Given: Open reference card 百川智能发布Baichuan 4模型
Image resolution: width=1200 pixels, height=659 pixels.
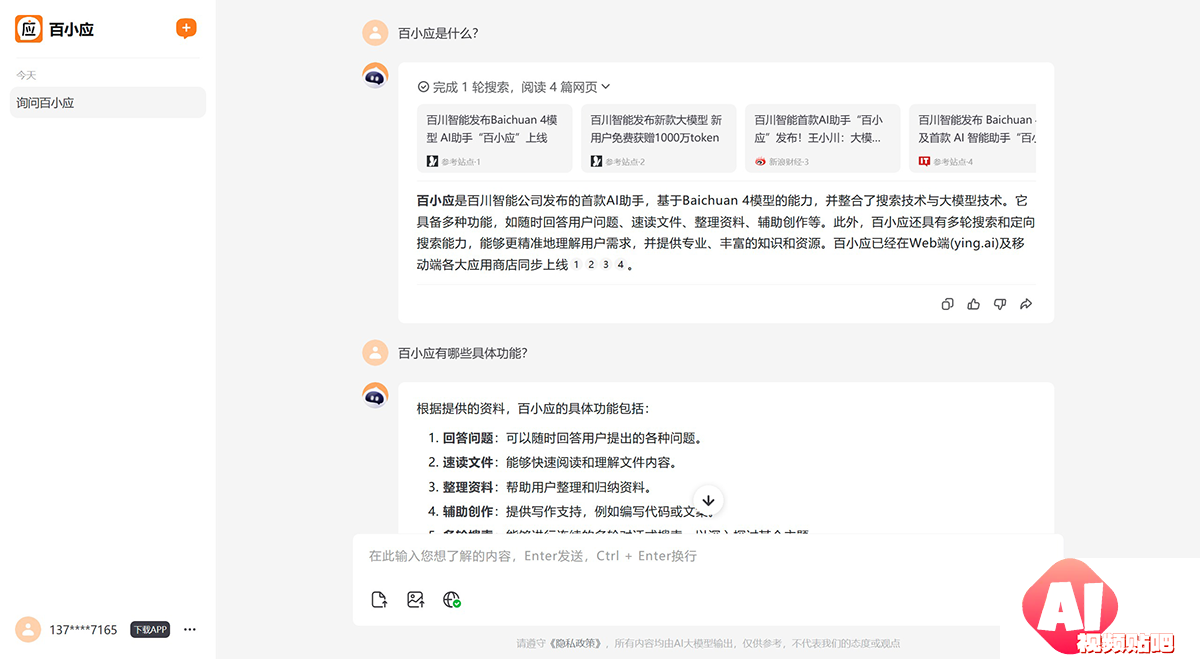Looking at the screenshot, I should click(x=494, y=138).
